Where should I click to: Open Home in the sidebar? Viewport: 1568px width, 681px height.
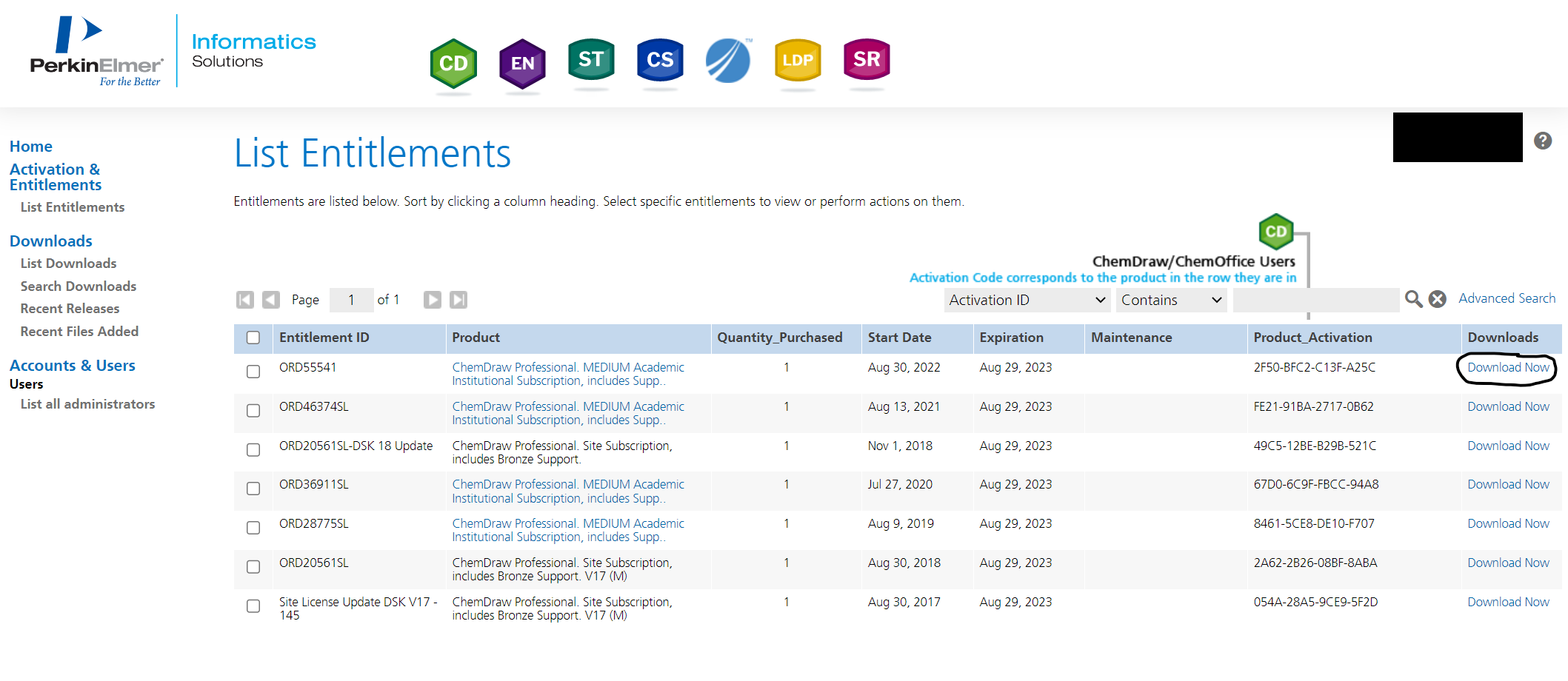coord(31,147)
